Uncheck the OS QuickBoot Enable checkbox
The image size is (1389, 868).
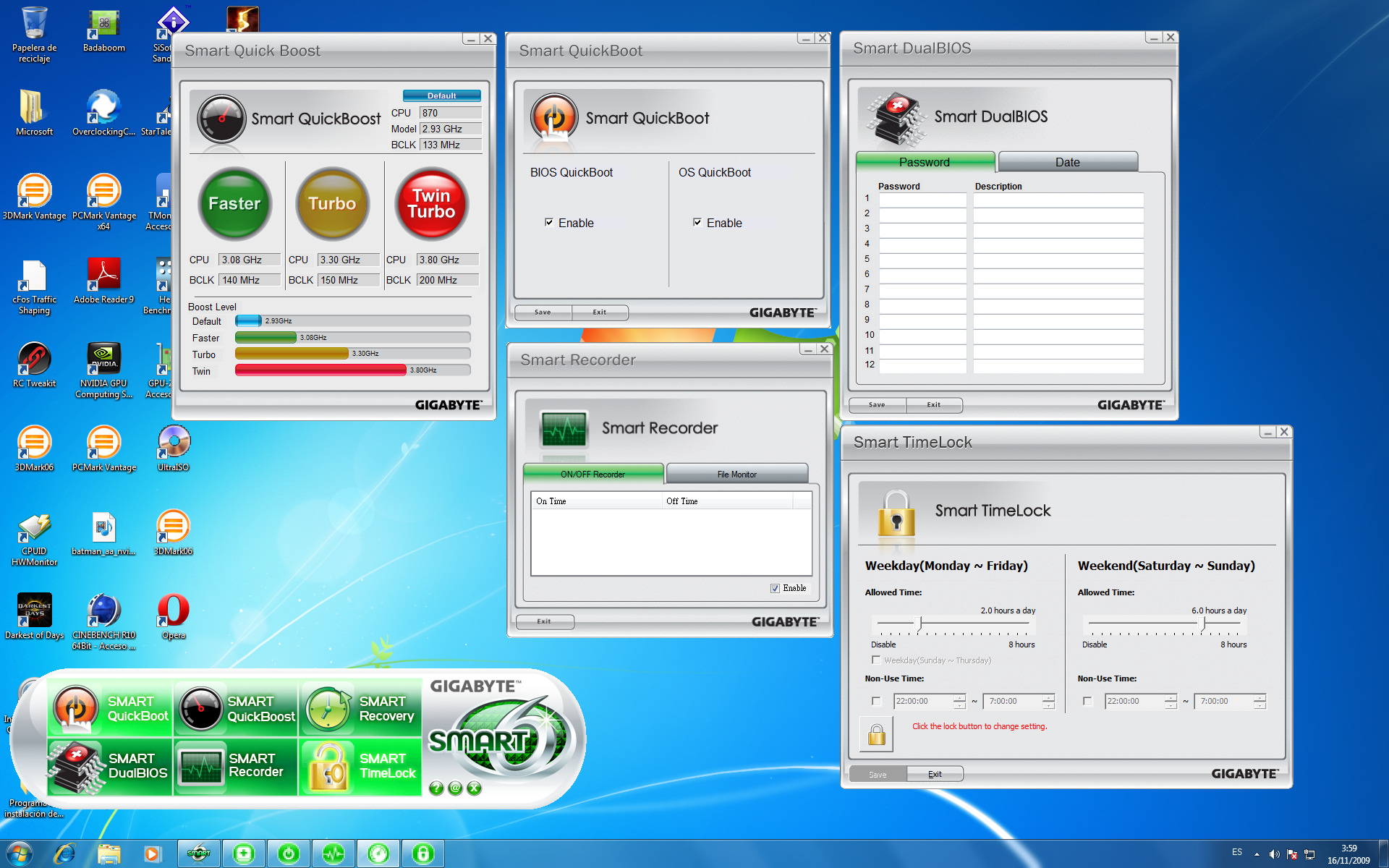coord(697,223)
